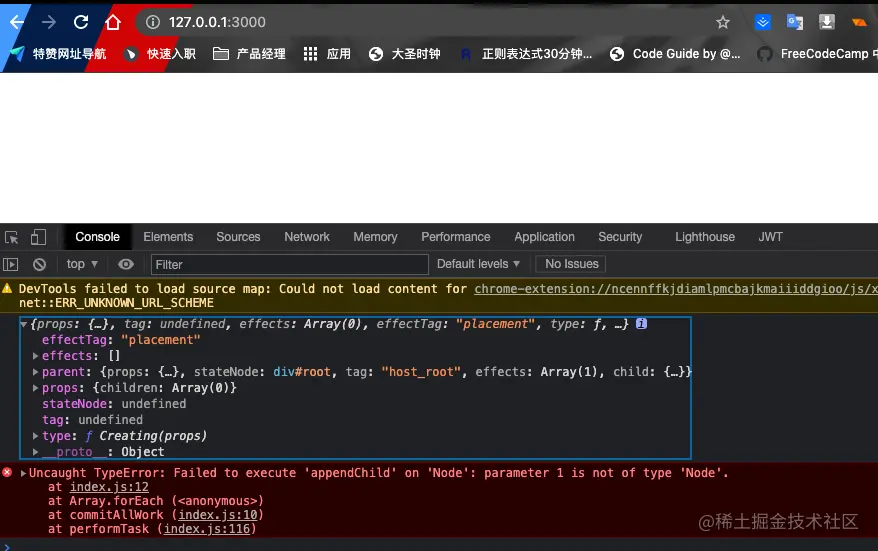Switch to the Application tab
This screenshot has width=878, height=551.
(544, 237)
